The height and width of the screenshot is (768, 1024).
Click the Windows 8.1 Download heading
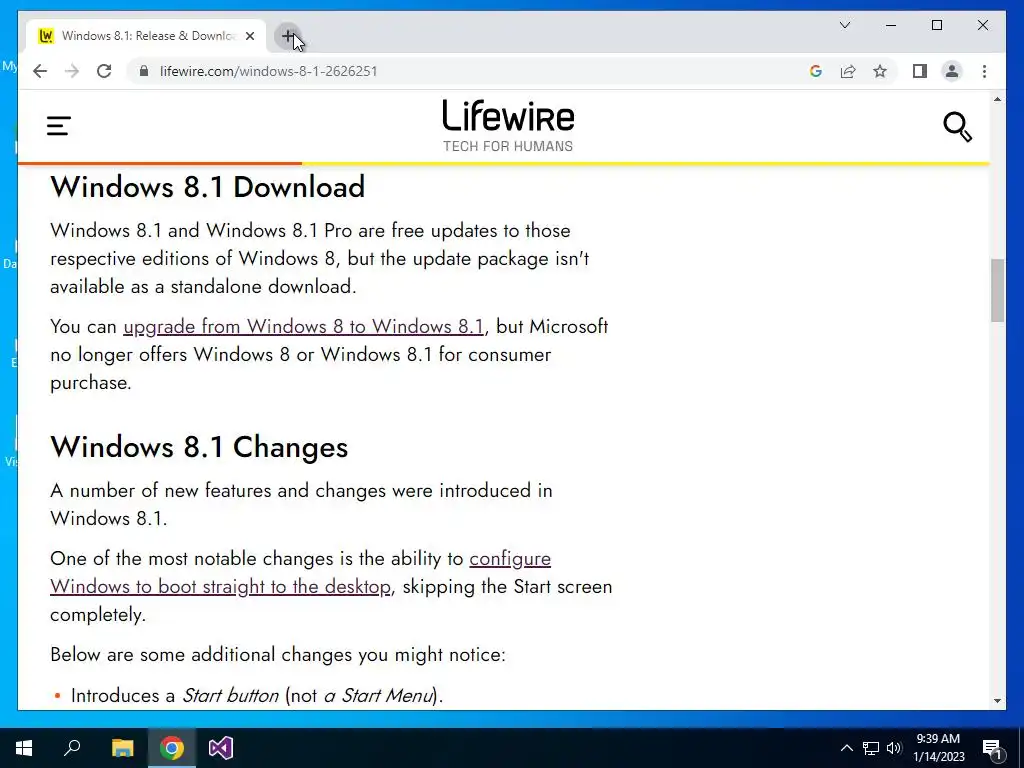[x=208, y=187]
